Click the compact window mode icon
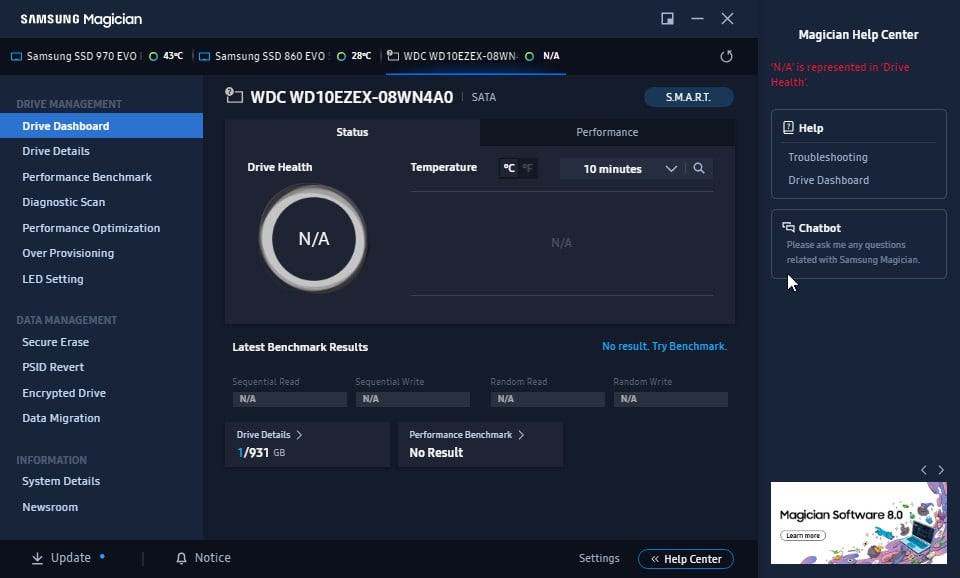Screen dimensions: 960x578 pos(667,18)
